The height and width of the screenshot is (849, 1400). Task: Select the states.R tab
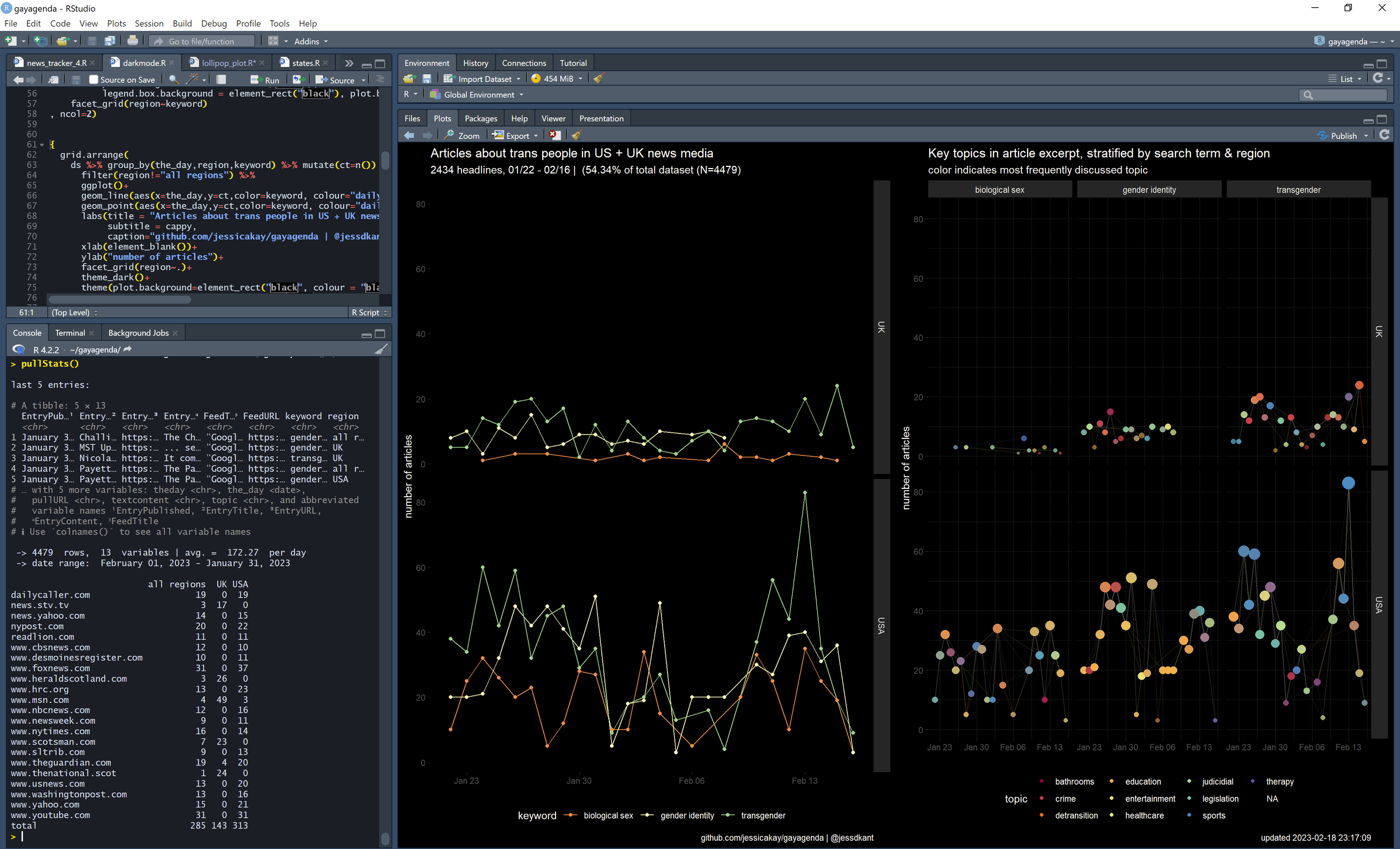306,63
